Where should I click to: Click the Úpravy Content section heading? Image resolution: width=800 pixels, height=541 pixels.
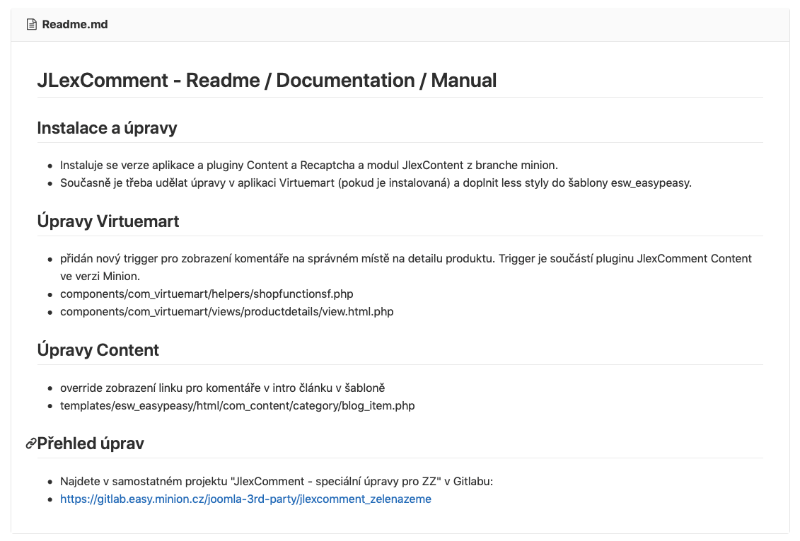coord(98,350)
